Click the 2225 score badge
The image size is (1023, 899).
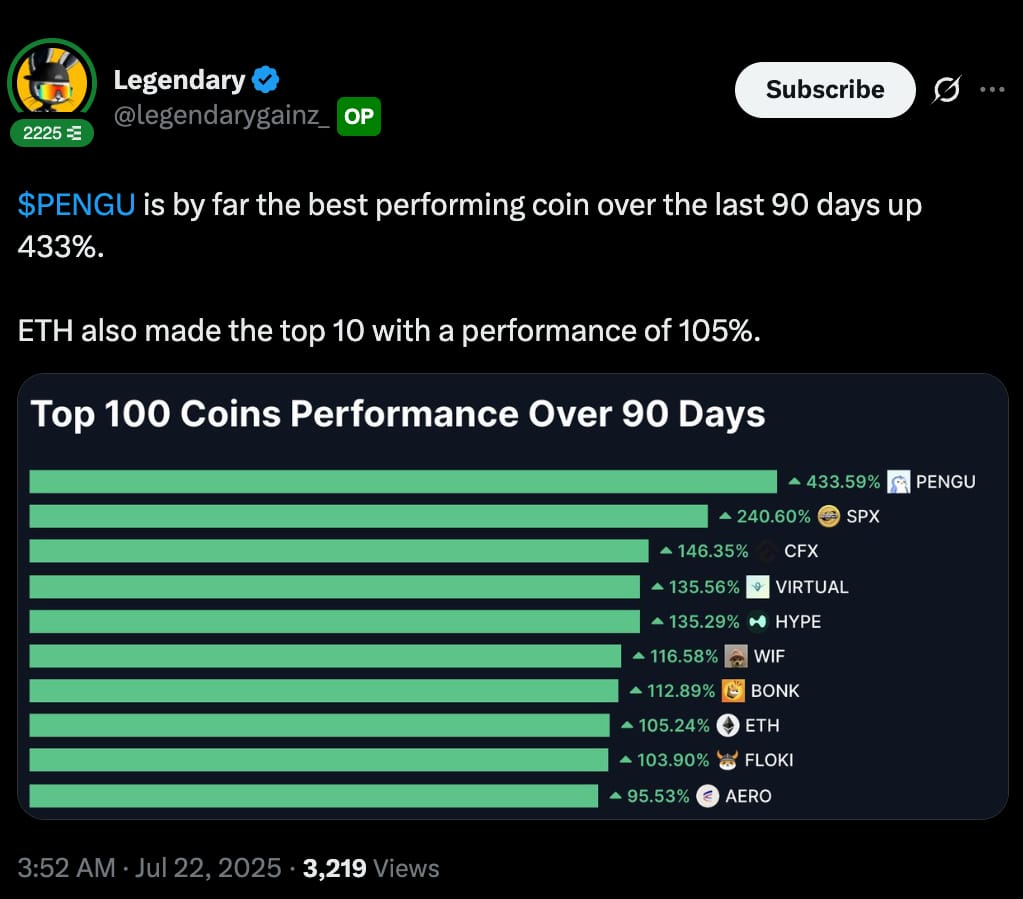52,133
